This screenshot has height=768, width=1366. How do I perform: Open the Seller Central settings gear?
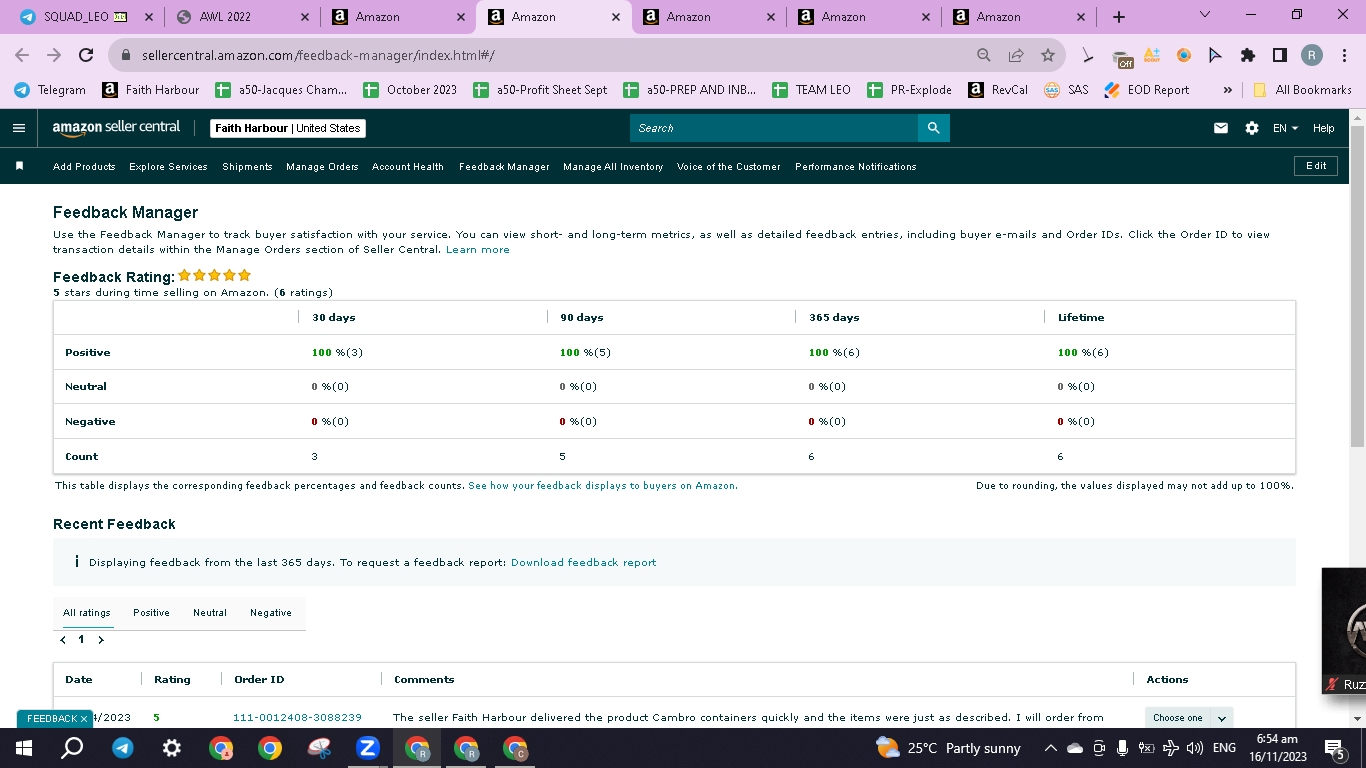(1252, 128)
